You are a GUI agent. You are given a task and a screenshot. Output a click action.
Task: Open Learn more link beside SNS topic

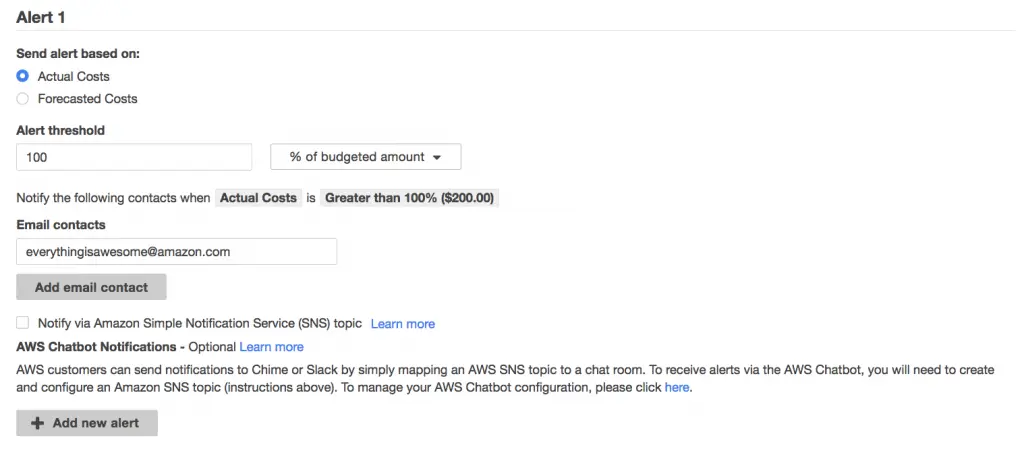coord(402,324)
